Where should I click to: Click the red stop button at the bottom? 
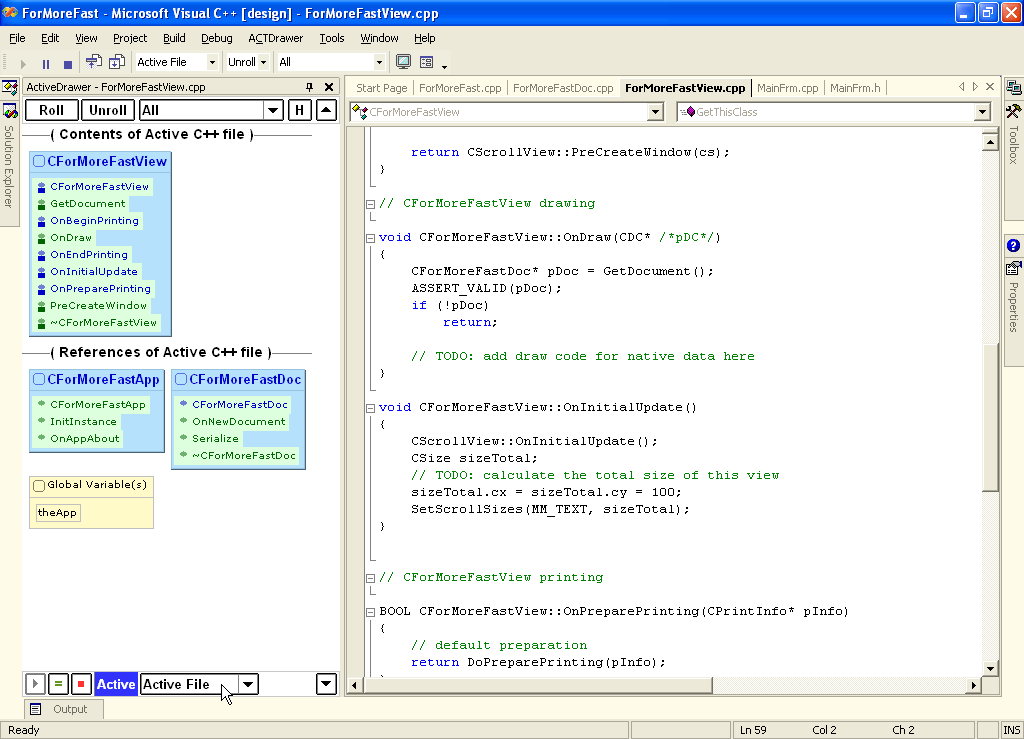(x=81, y=684)
